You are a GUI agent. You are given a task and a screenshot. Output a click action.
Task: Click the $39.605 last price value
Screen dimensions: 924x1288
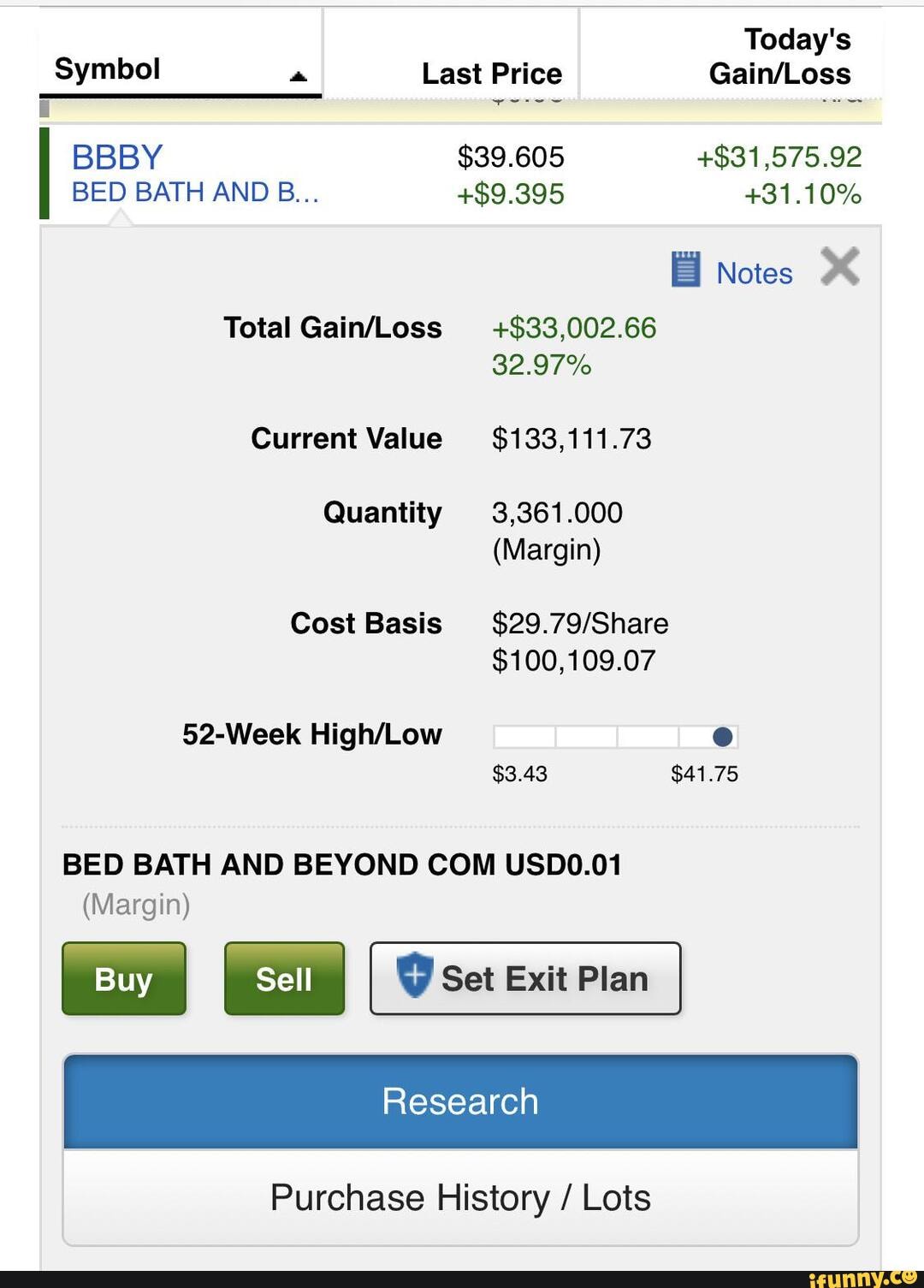point(511,157)
